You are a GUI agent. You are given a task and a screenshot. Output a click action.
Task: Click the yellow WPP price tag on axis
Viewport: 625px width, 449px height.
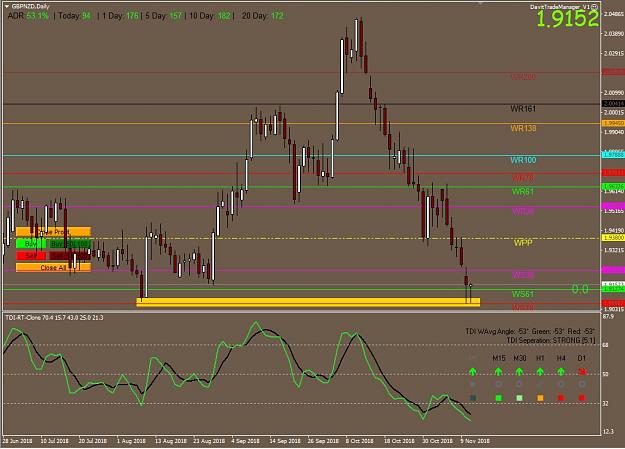click(x=613, y=238)
